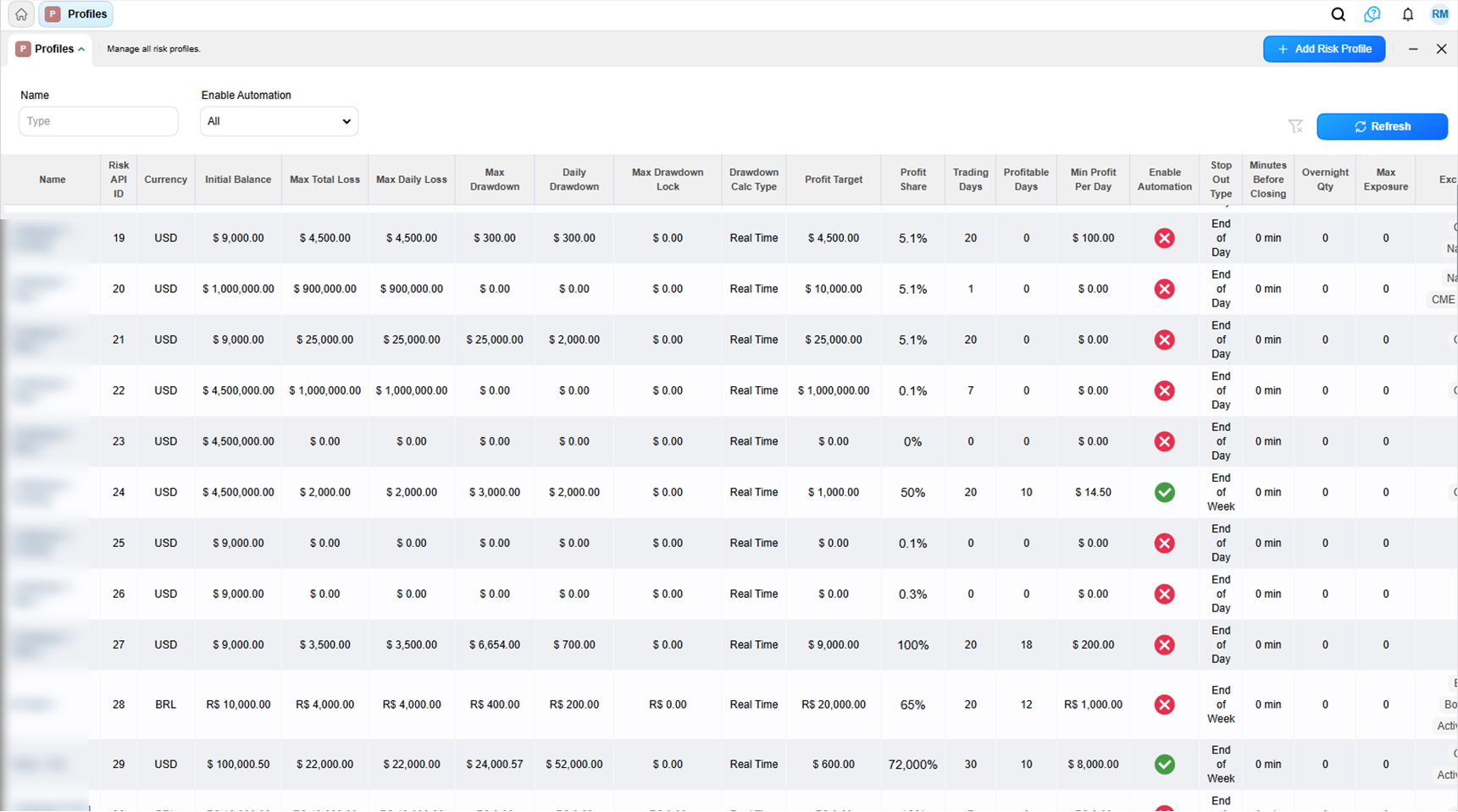This screenshot has height=812, width=1458.
Task: Toggle automation for profile ID 19
Action: (1164, 238)
